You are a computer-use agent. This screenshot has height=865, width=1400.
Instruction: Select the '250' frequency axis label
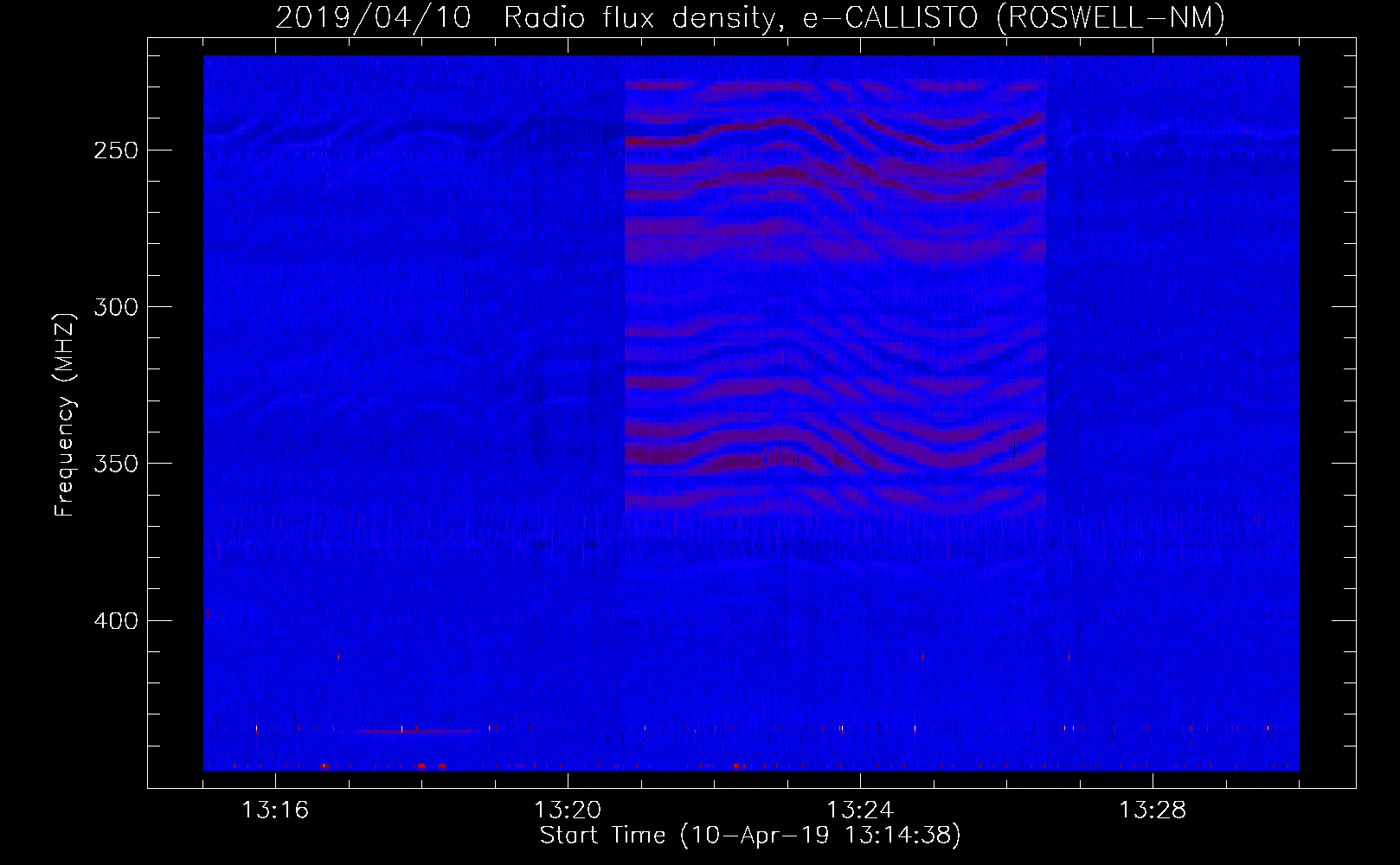pos(115,151)
